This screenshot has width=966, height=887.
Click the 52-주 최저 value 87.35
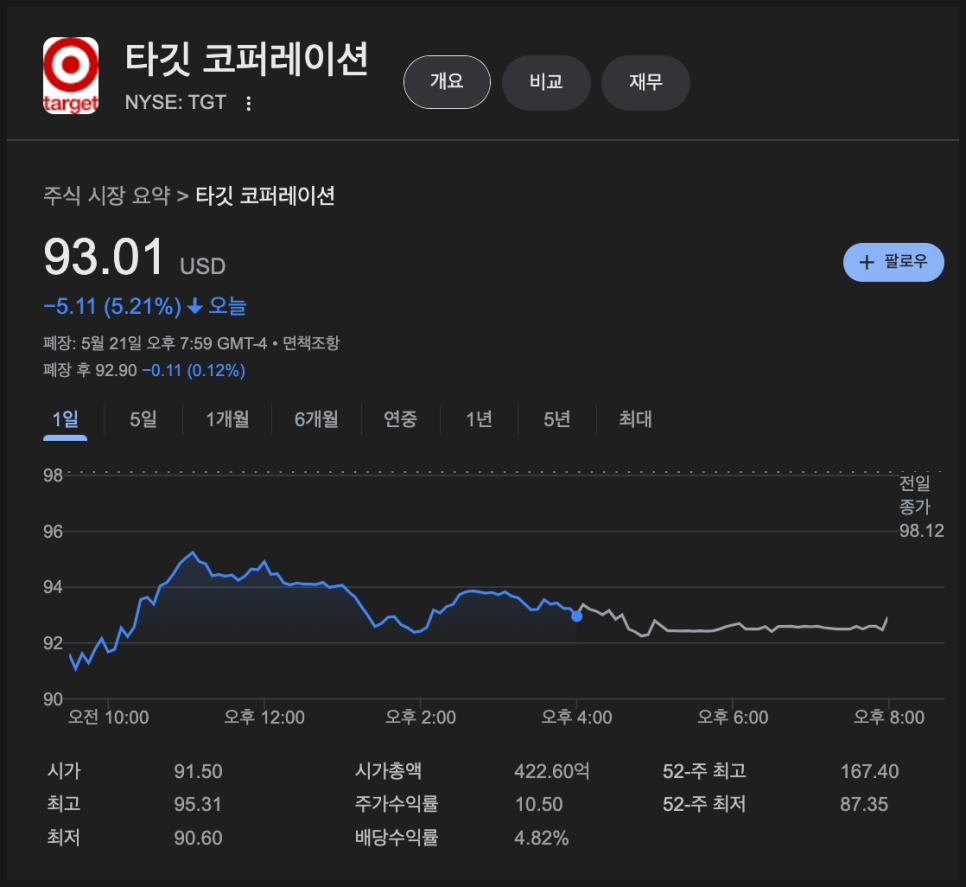pos(864,804)
